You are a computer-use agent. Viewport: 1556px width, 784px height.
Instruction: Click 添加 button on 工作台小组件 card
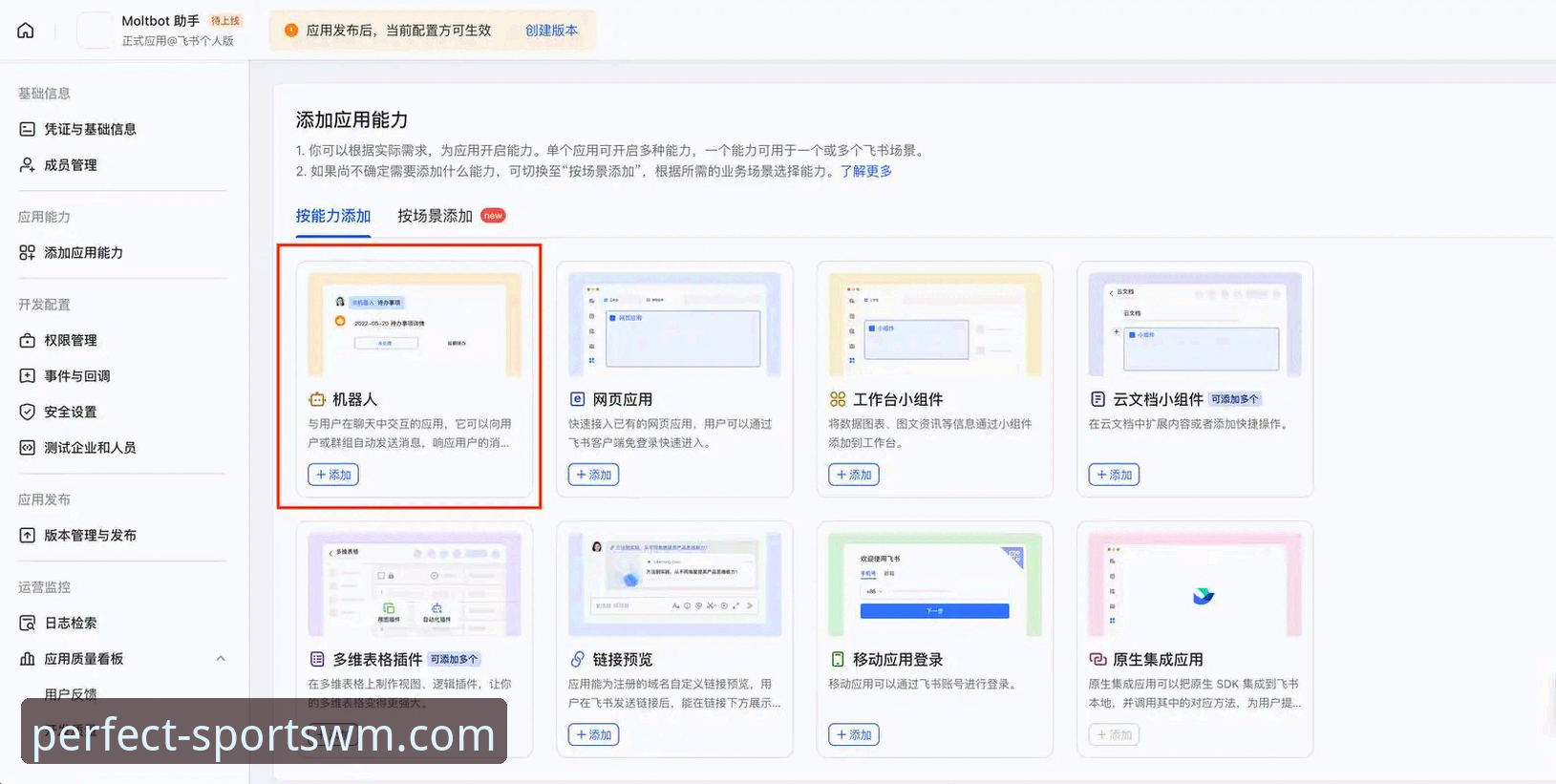tap(854, 475)
